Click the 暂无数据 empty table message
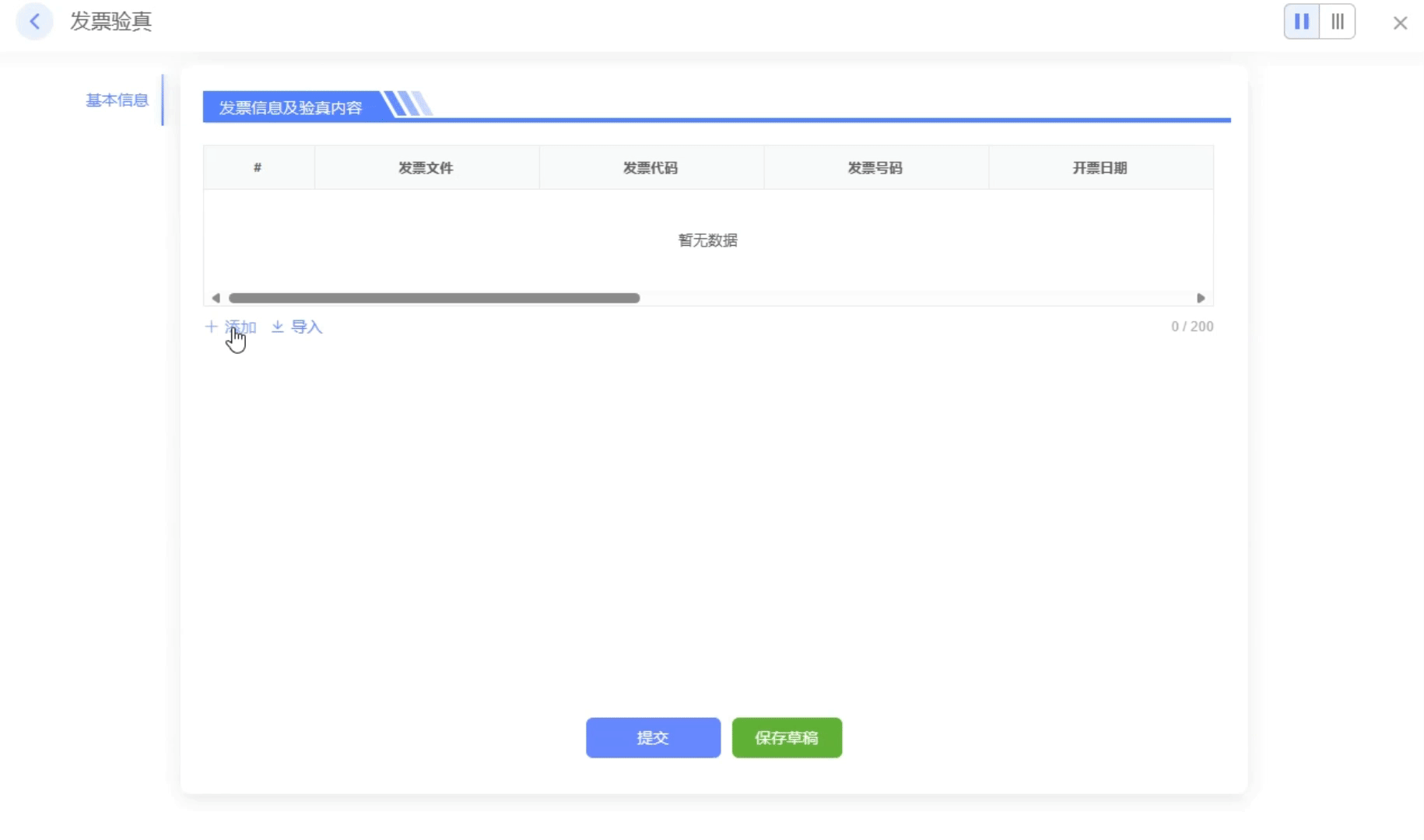Screen dimensions: 1424x840 [707, 240]
